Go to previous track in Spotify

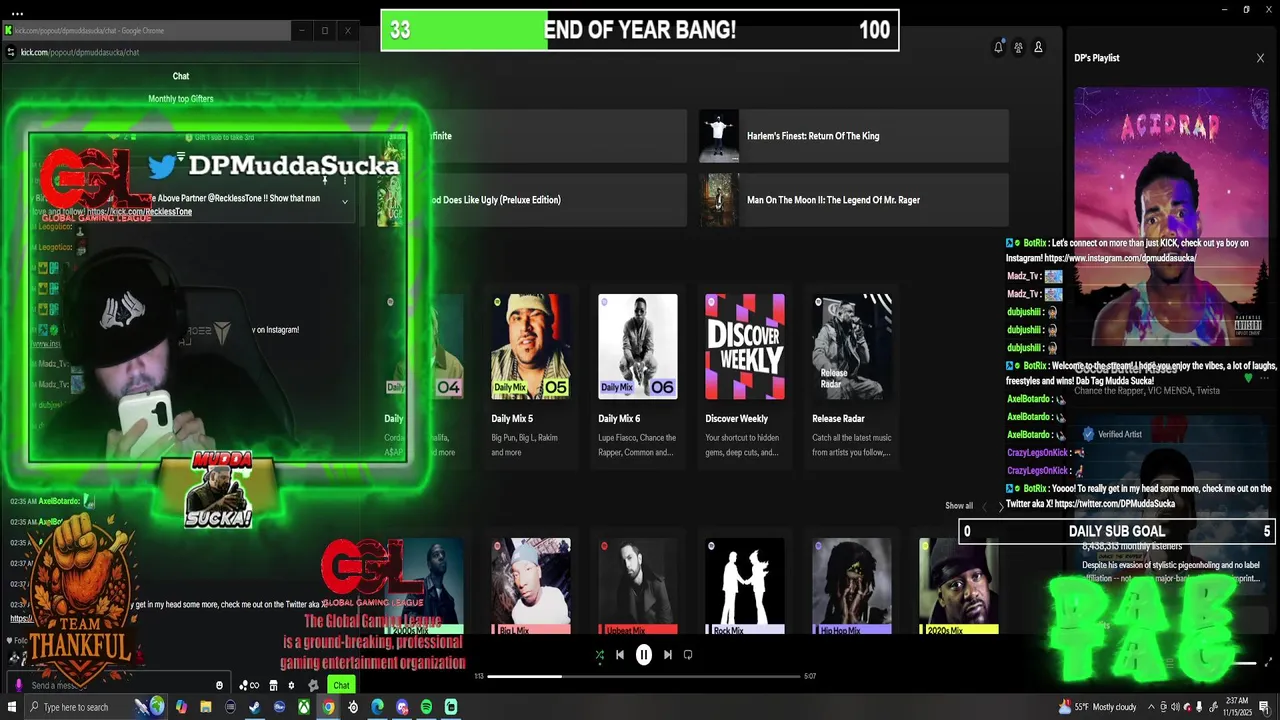click(x=620, y=655)
